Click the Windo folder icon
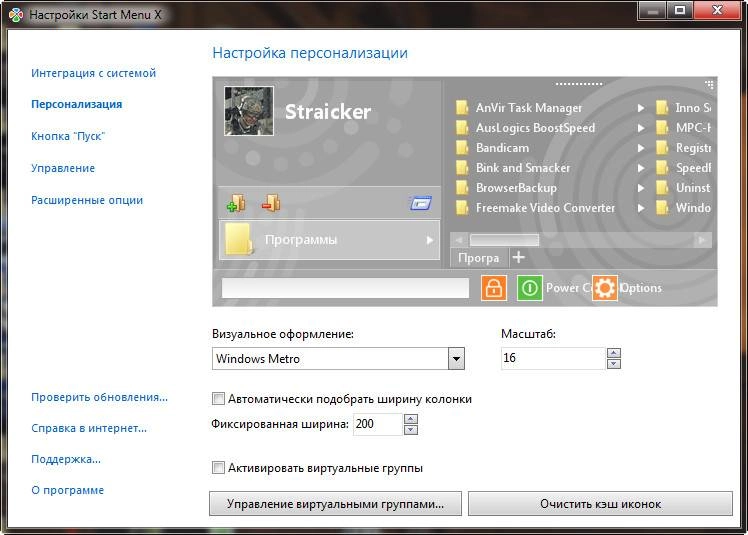 click(x=662, y=208)
